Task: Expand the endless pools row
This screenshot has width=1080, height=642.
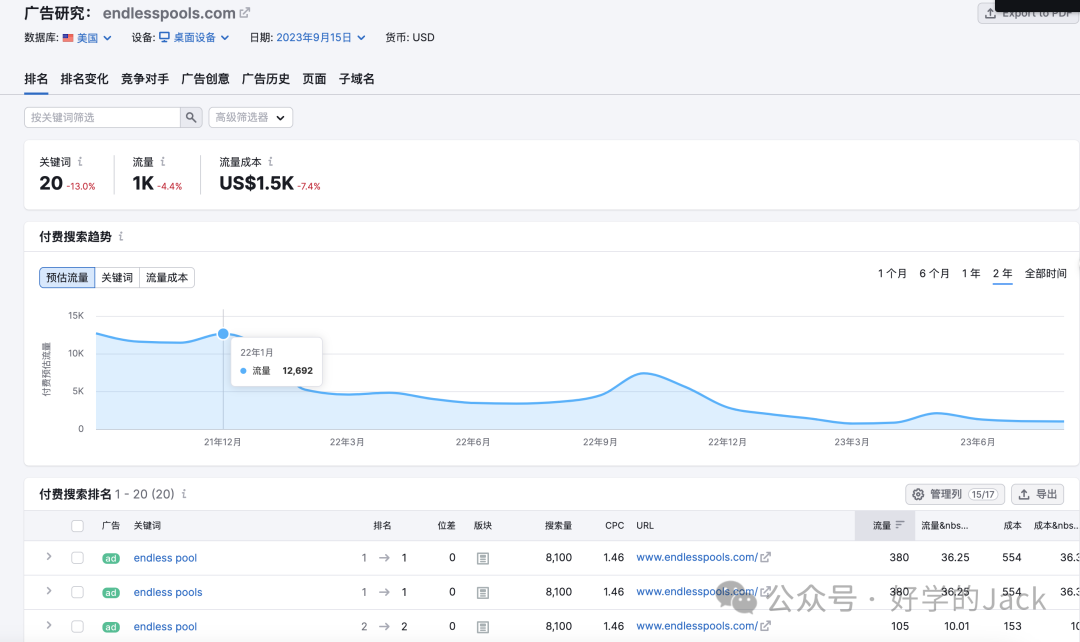Action: [x=49, y=591]
